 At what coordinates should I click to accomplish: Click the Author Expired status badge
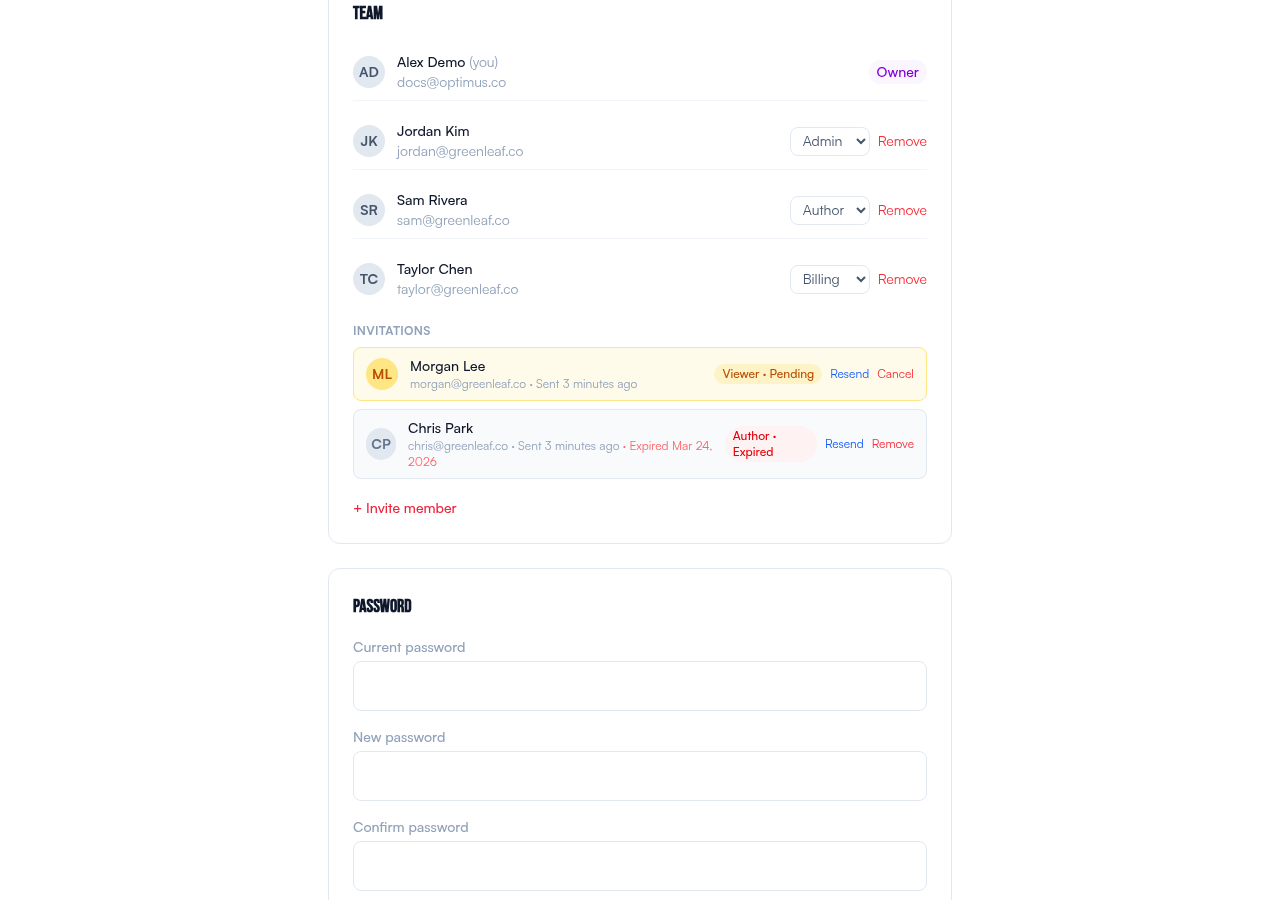pyautogui.click(x=769, y=443)
